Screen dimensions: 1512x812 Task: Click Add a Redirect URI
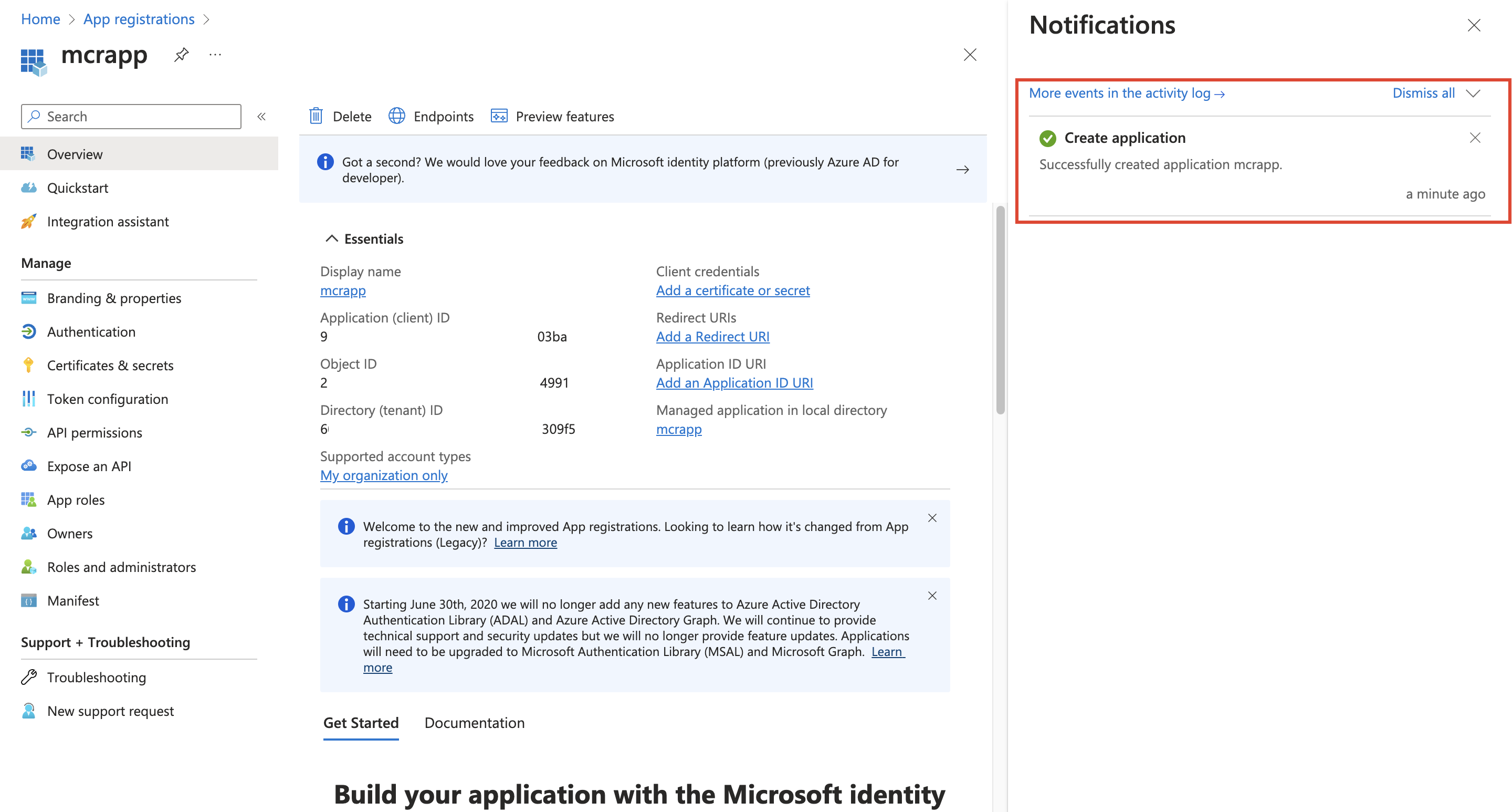[x=712, y=337]
